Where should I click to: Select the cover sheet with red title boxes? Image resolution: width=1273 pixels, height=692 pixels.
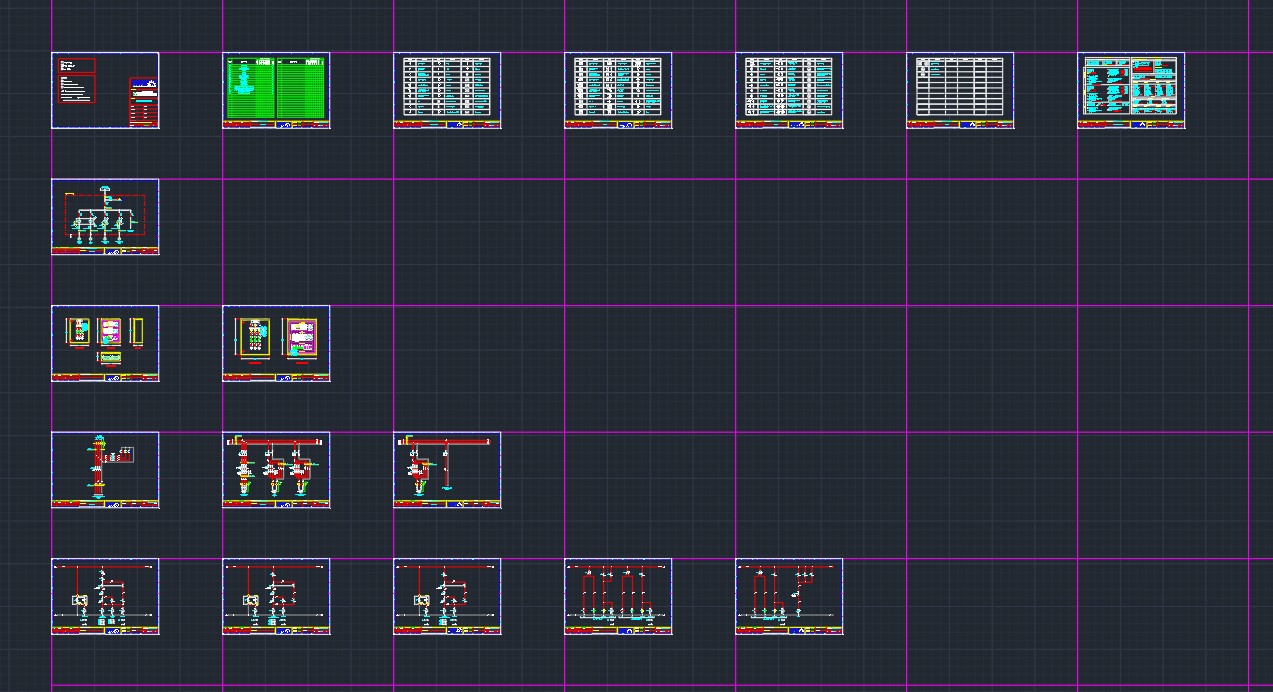tap(105, 90)
